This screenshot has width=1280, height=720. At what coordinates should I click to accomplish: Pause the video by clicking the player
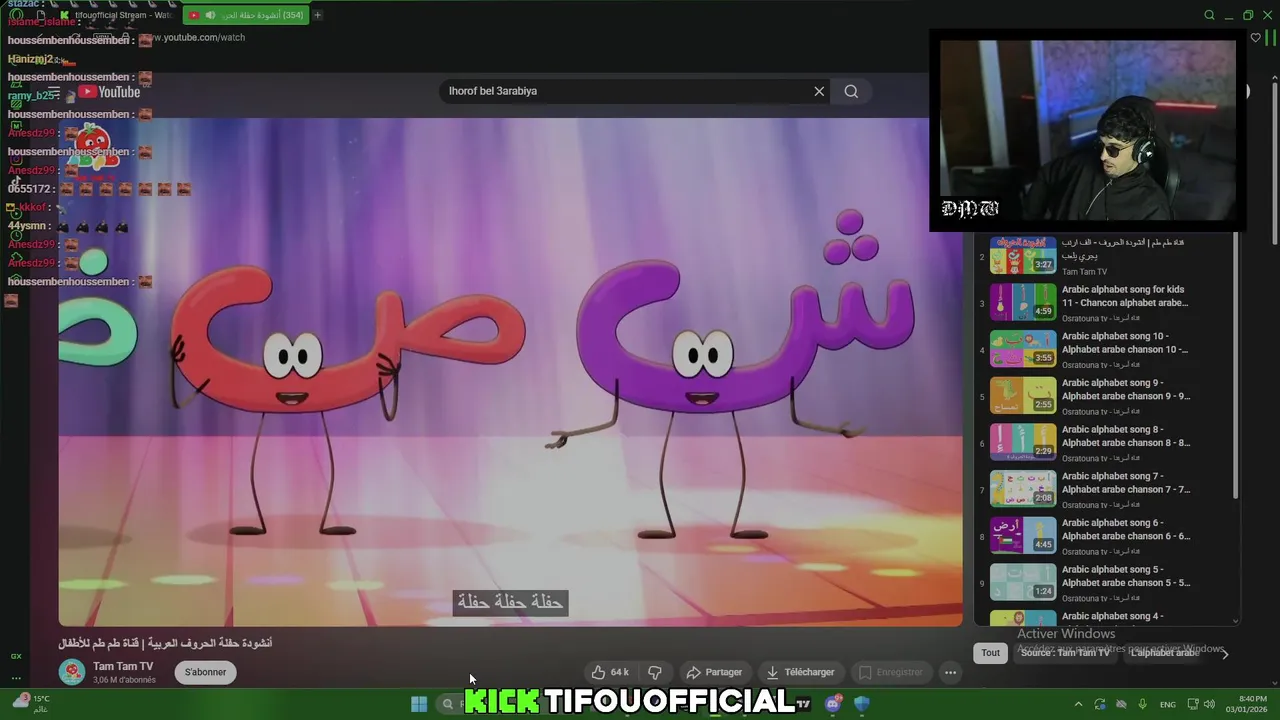click(x=510, y=372)
